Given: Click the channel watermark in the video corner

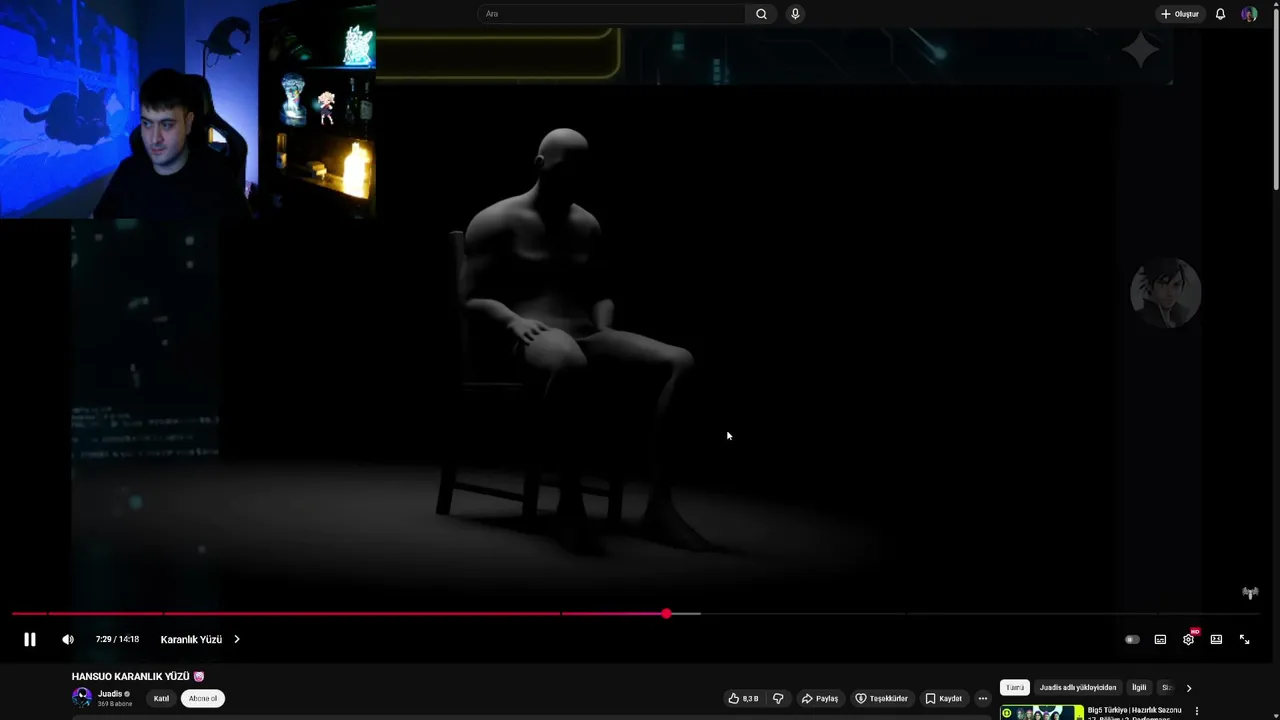Looking at the screenshot, I should tap(1250, 593).
